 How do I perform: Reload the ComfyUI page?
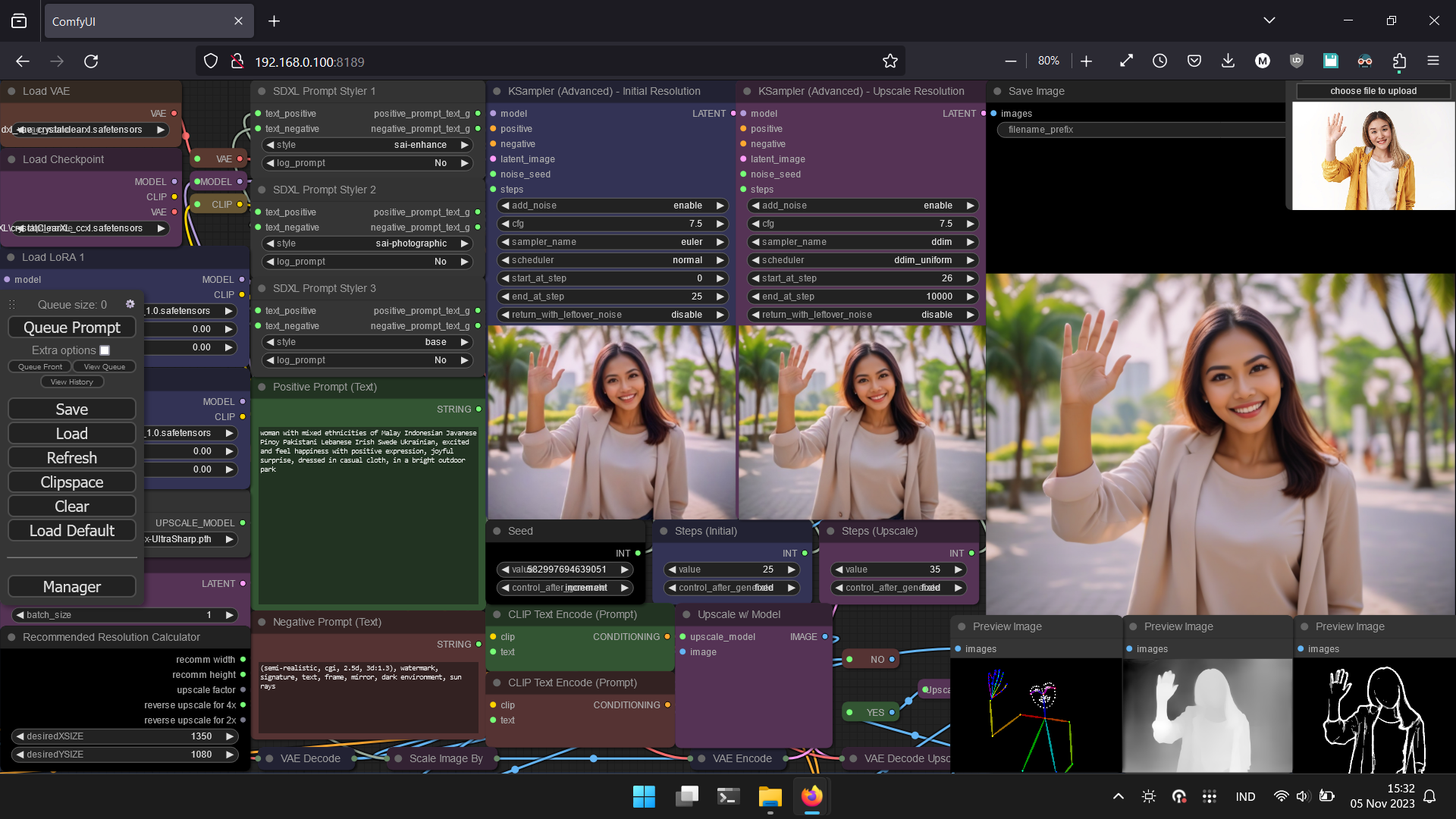tap(91, 61)
